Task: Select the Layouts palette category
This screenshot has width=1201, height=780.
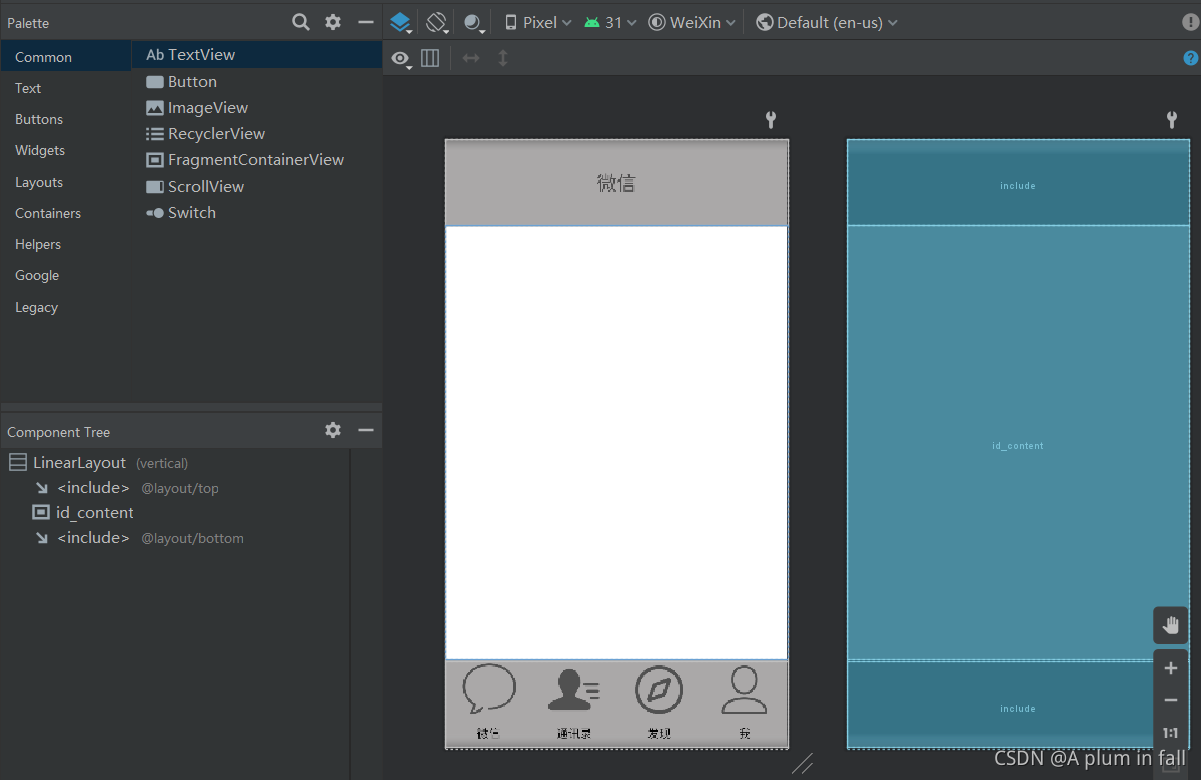Action: click(x=66, y=182)
